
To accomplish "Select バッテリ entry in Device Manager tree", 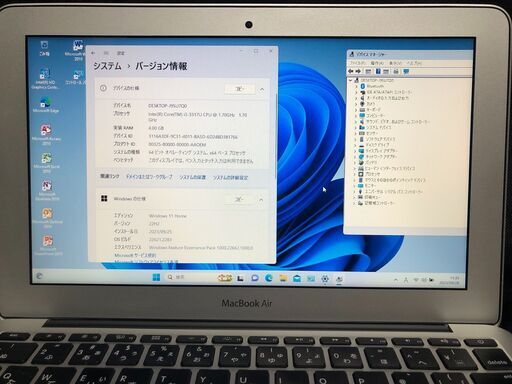I will coord(371,162).
